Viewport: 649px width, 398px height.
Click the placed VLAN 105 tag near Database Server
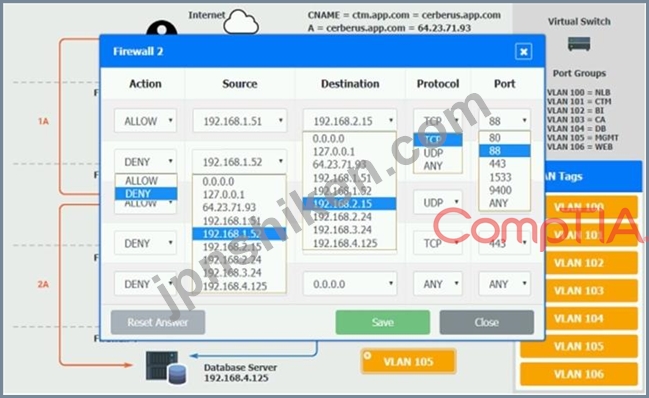pyautogui.click(x=409, y=362)
